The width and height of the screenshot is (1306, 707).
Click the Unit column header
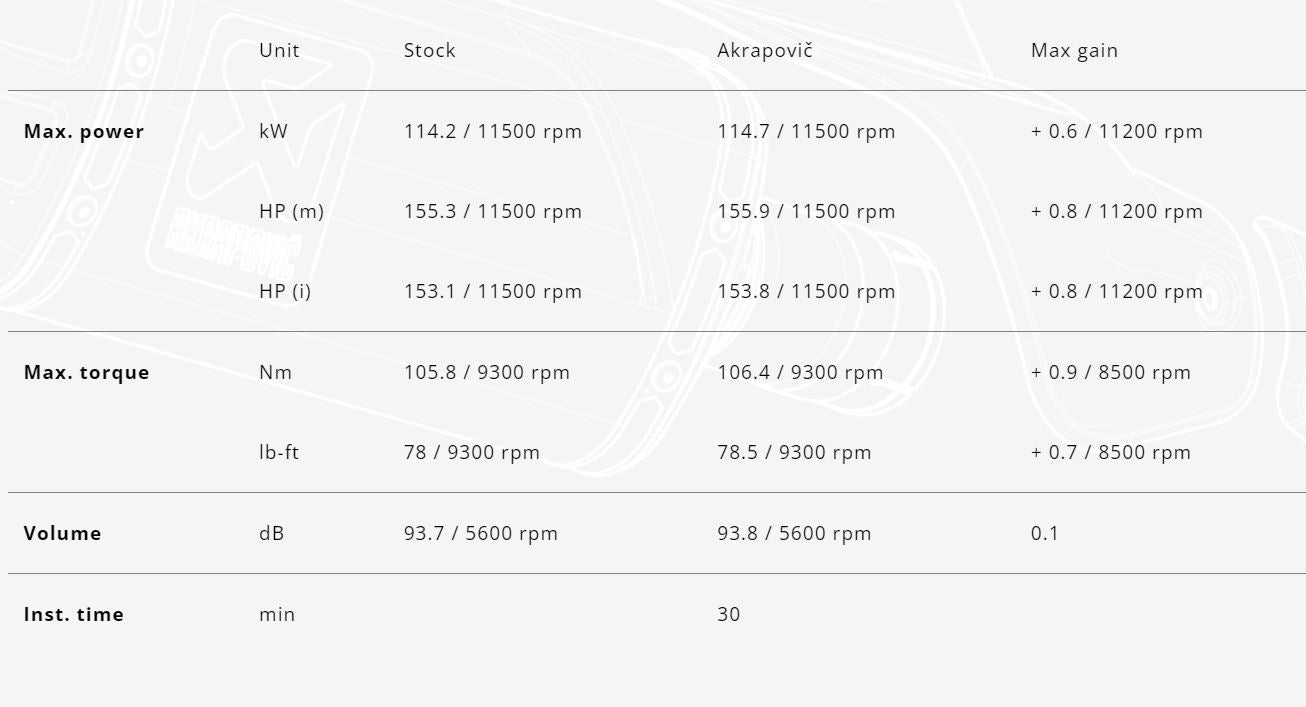coord(279,50)
